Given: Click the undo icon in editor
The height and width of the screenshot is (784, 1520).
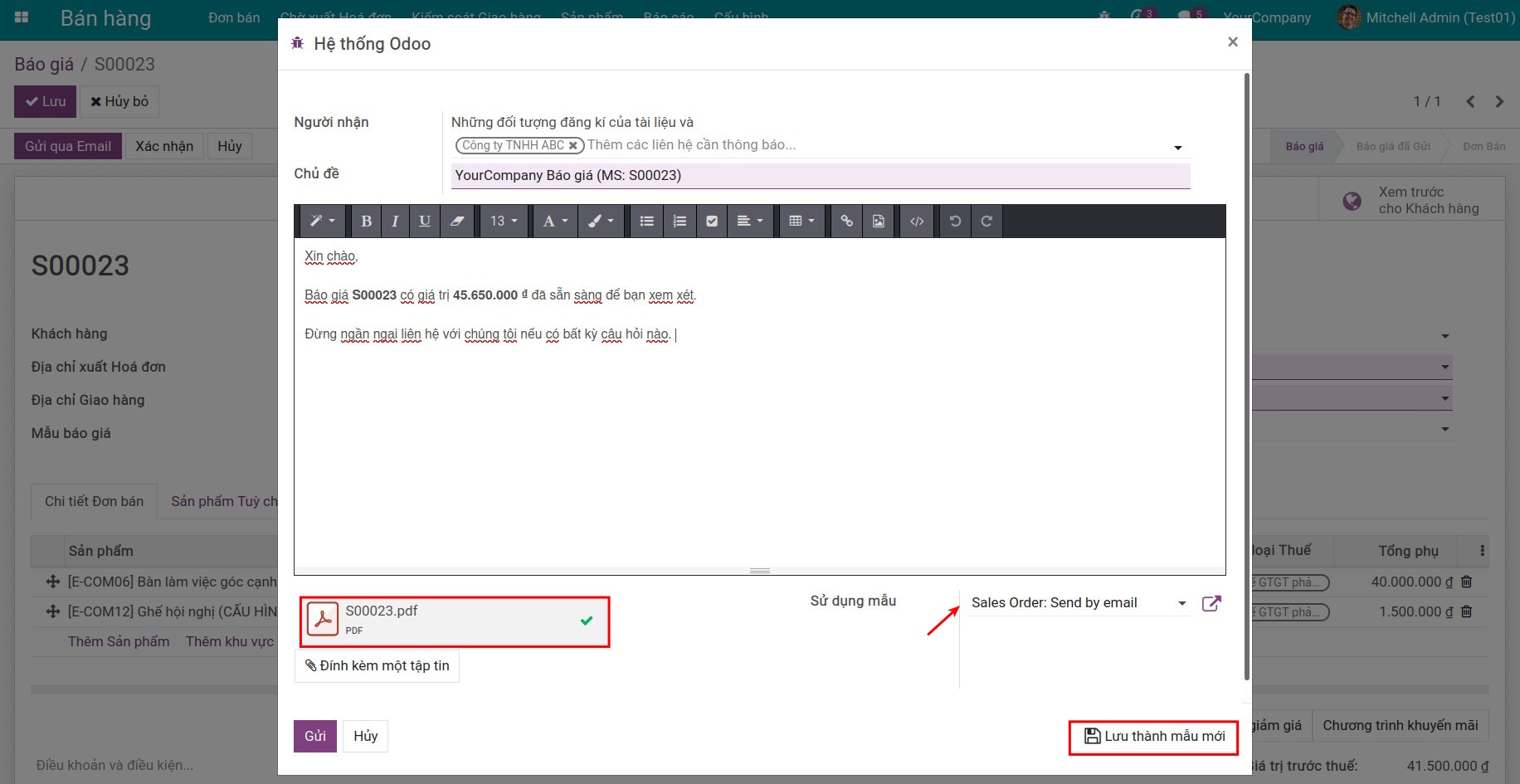Looking at the screenshot, I should coord(955,222).
